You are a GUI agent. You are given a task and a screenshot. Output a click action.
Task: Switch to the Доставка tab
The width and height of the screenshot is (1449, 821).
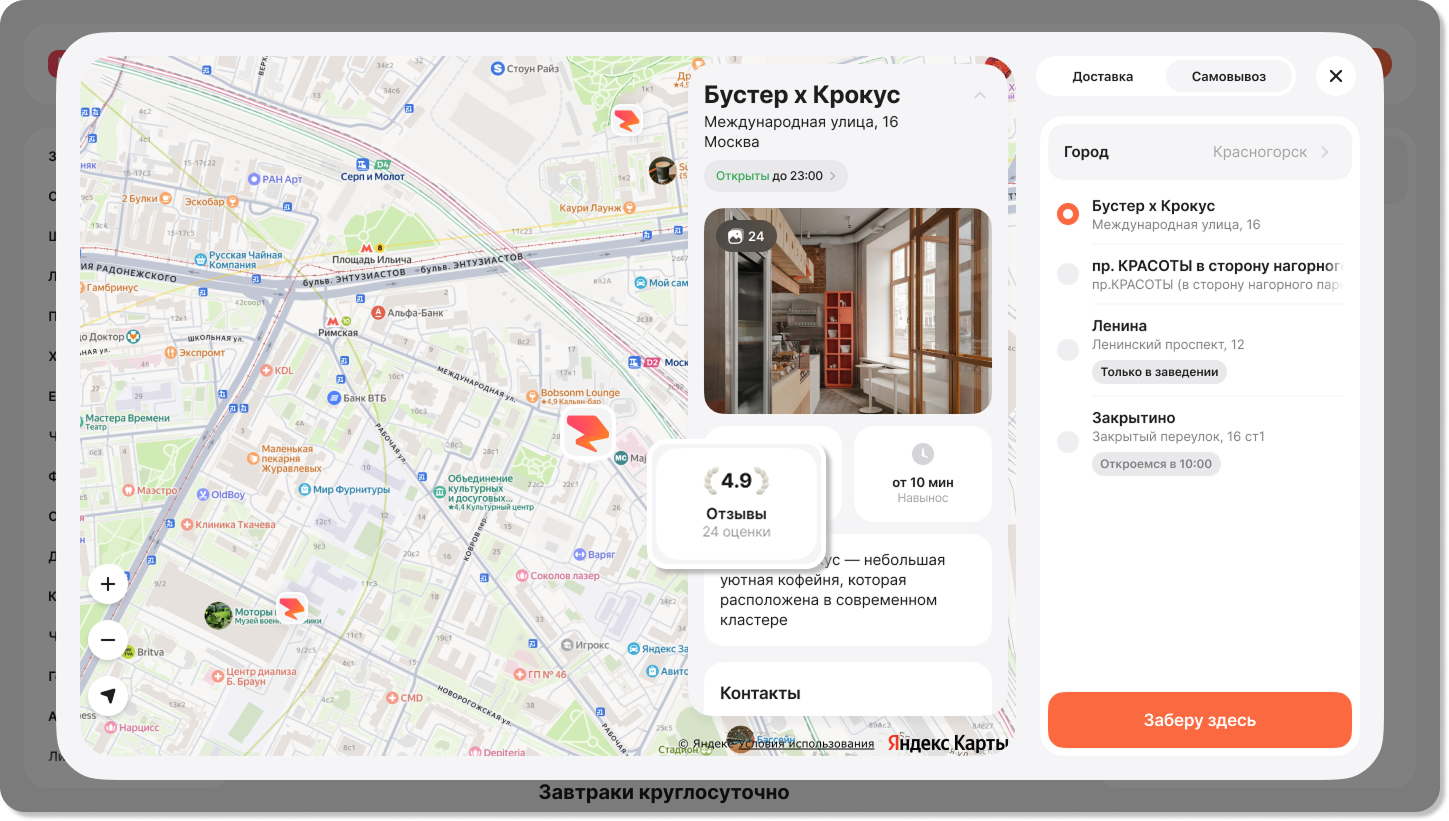(x=1102, y=76)
